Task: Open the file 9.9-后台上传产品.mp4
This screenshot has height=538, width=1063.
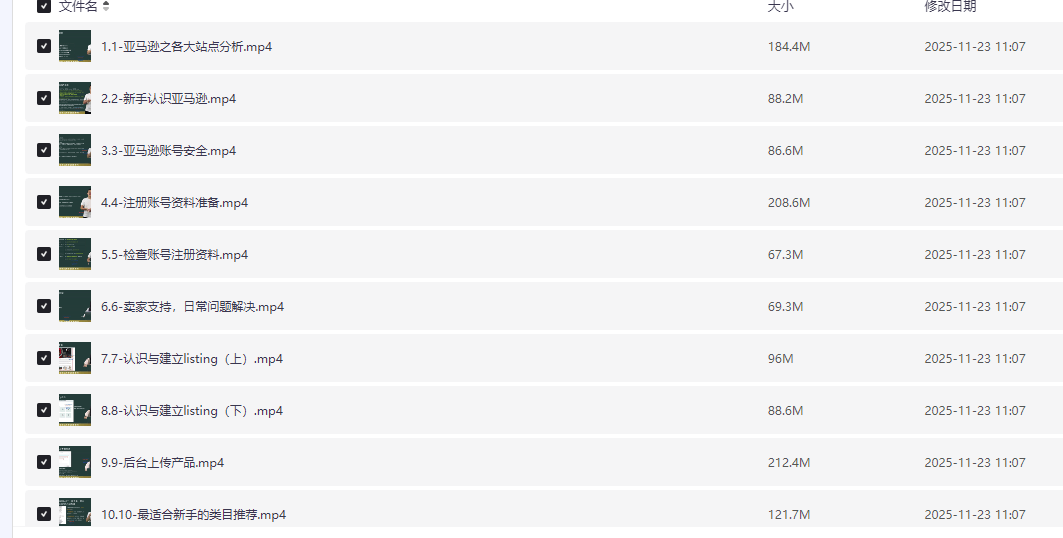Action: tap(162, 463)
